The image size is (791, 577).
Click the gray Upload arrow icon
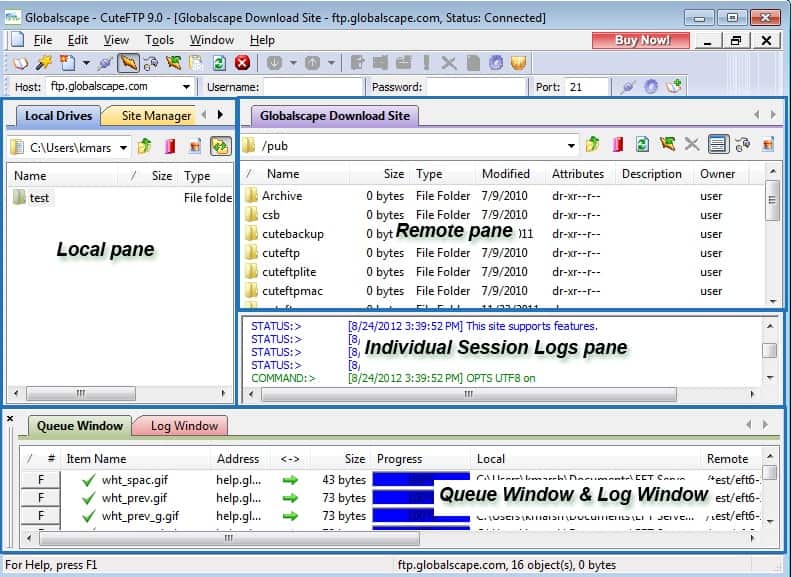312,63
